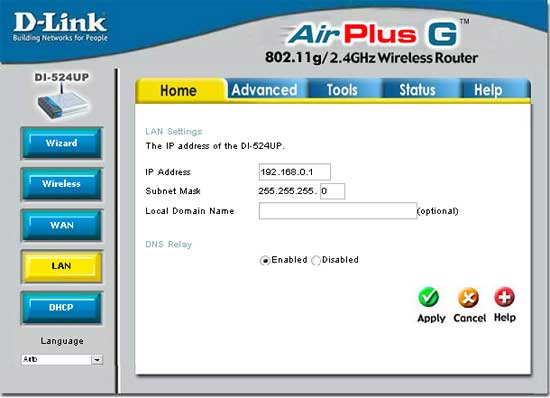
Task: Click the orange Cancel X icon
Action: point(468,297)
